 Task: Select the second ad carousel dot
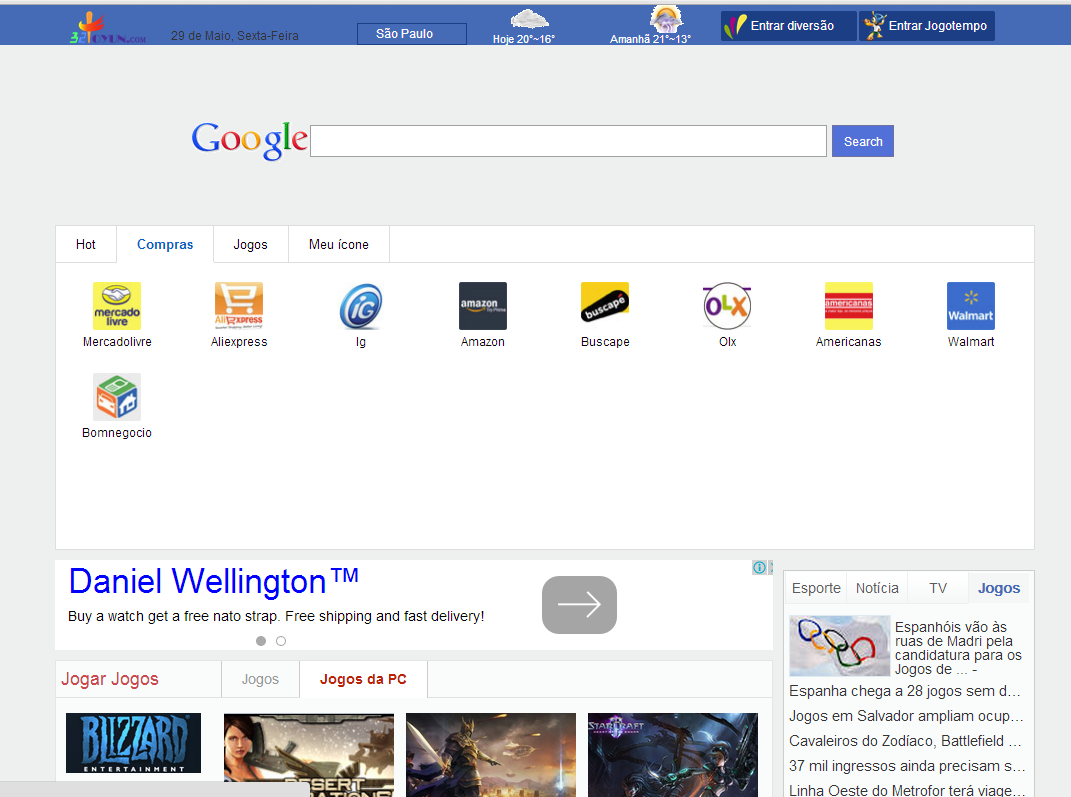pyautogui.click(x=281, y=641)
